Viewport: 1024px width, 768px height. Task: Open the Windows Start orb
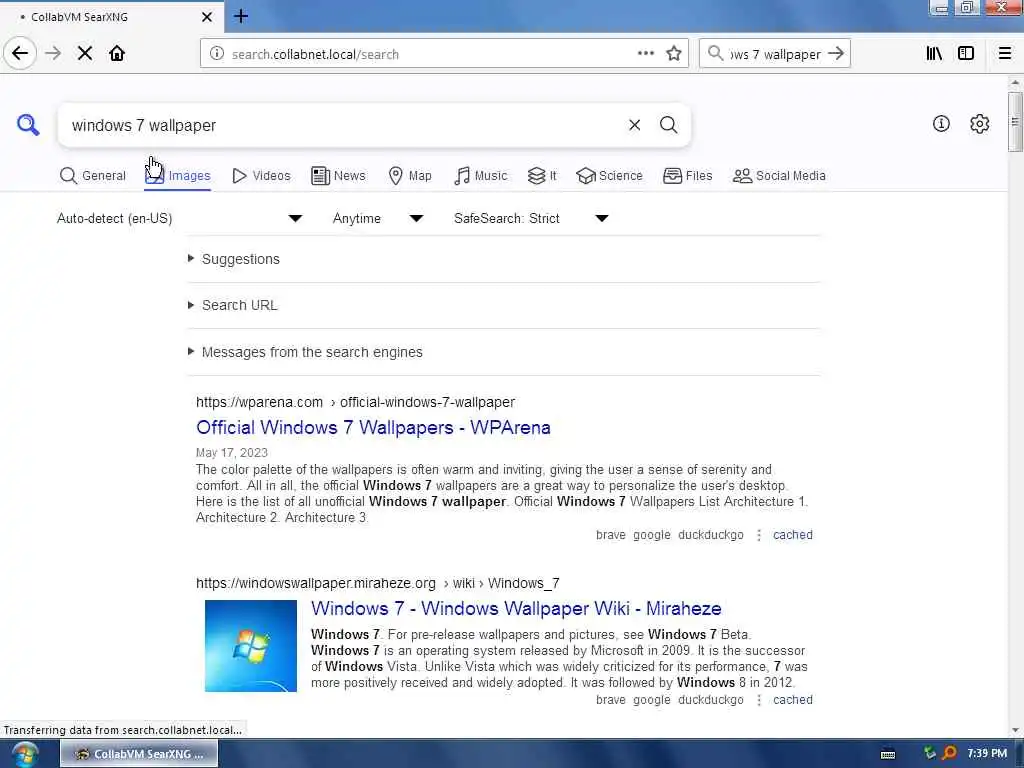click(24, 754)
